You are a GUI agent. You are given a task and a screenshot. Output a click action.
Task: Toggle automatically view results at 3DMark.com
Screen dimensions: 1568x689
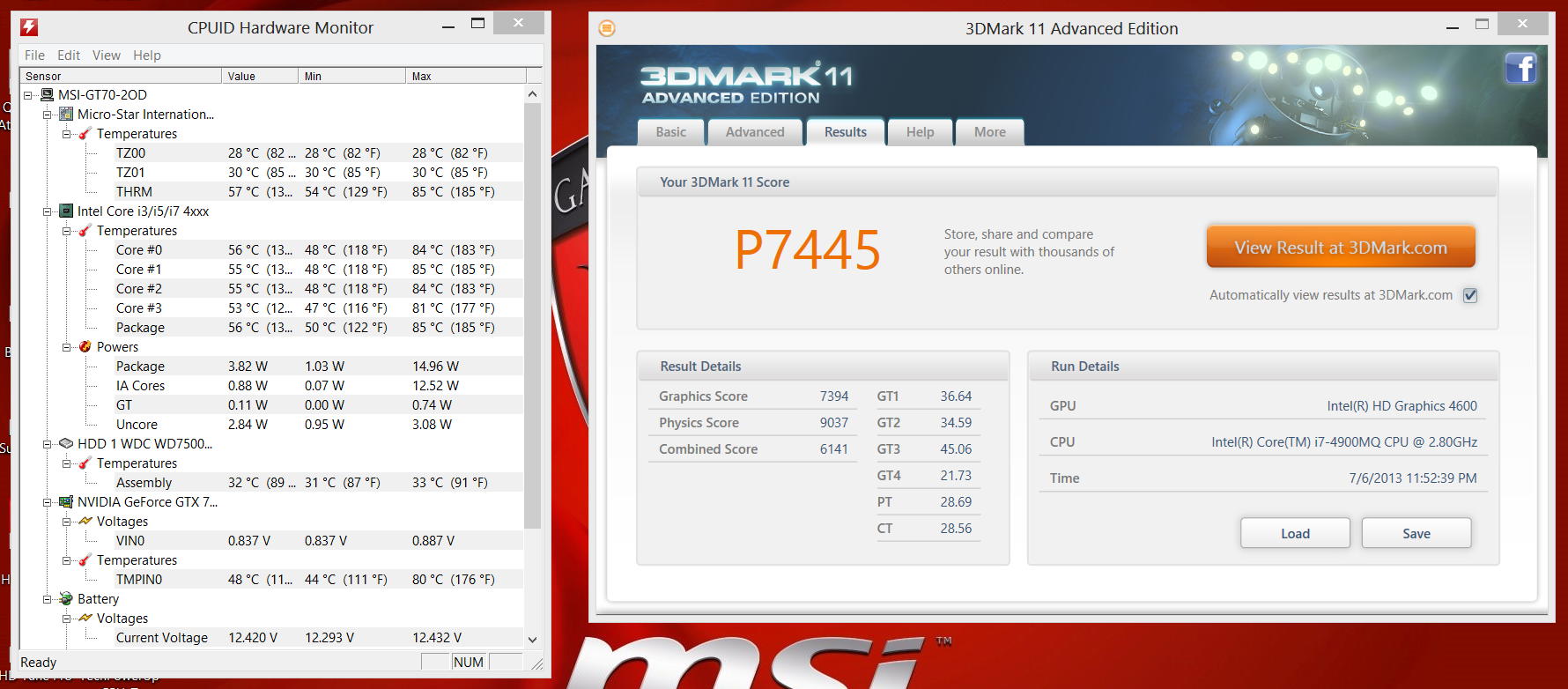1470,295
